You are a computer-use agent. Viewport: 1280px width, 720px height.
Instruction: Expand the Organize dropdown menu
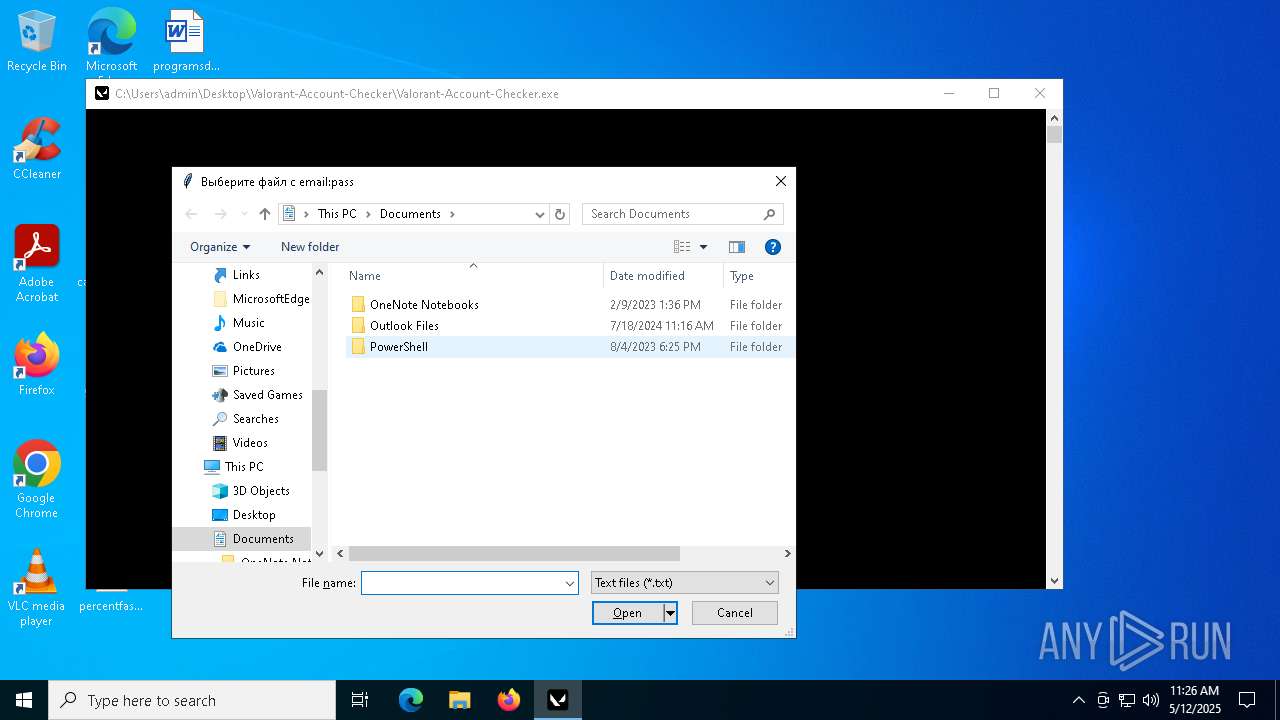220,247
